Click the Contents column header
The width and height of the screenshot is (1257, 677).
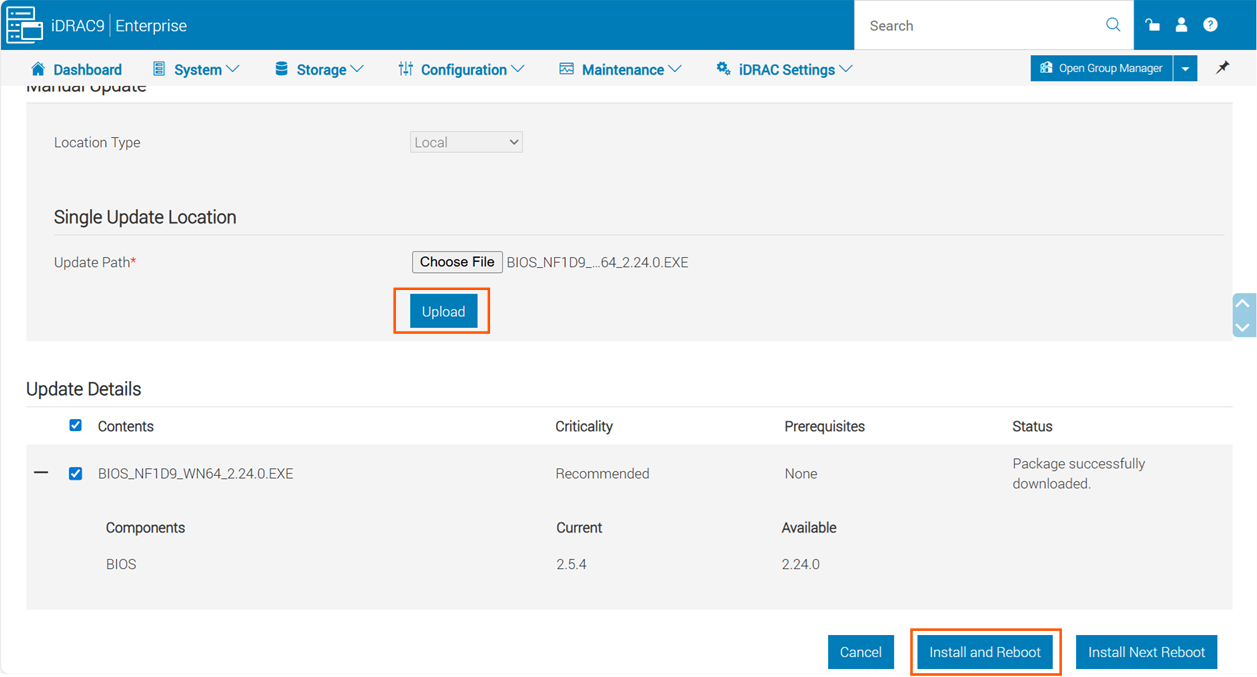coord(126,426)
